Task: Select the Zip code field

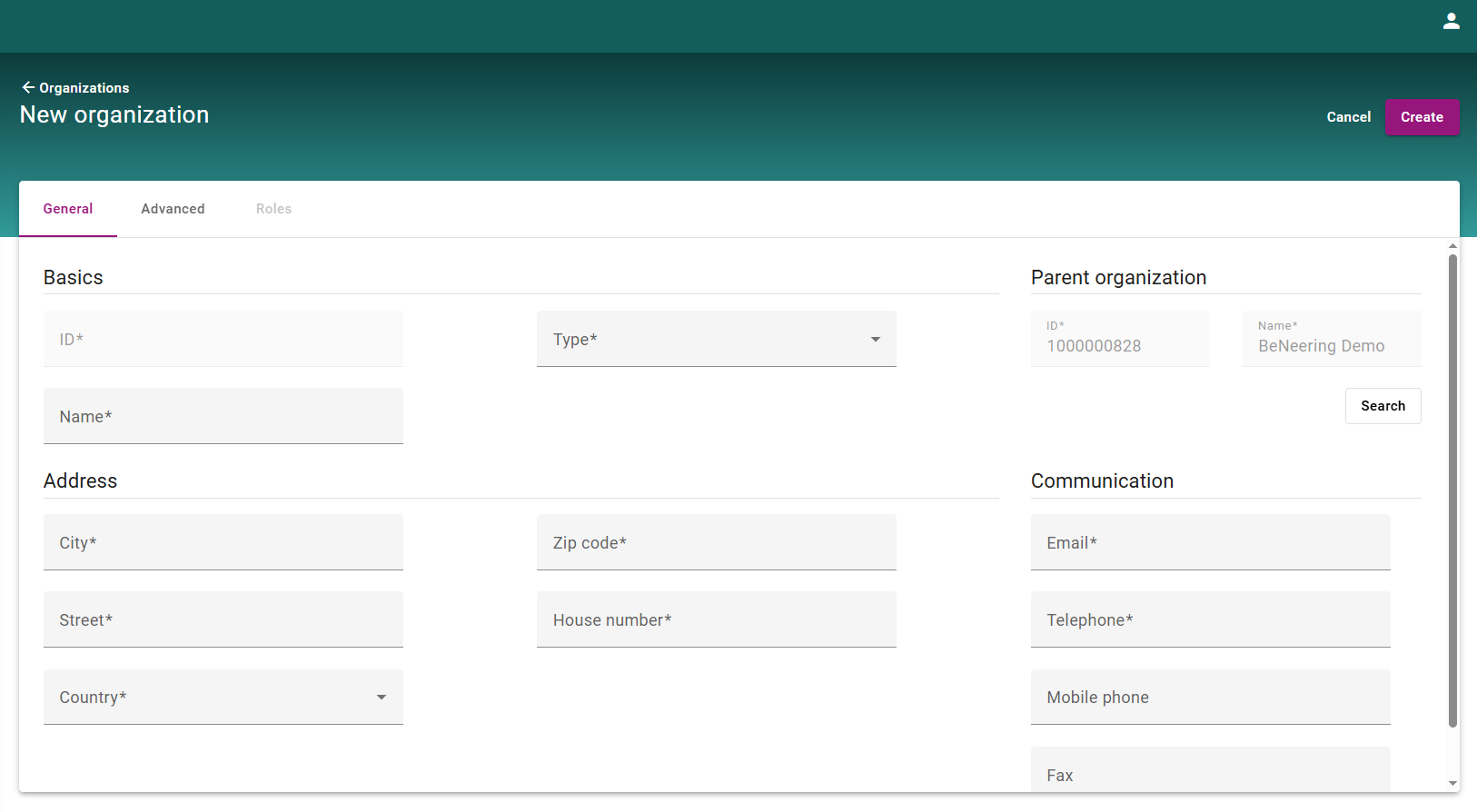Action: pyautogui.click(x=716, y=543)
